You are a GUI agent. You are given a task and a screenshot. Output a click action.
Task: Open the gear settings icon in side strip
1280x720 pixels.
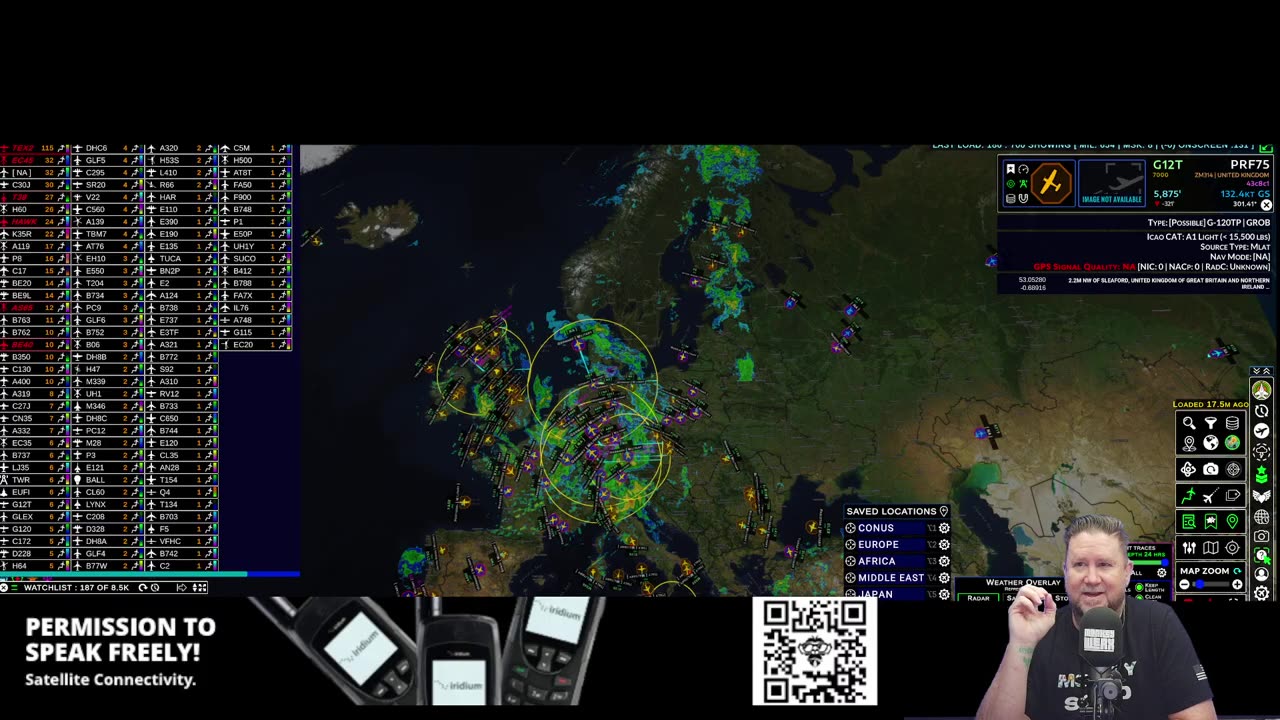pos(1261,592)
